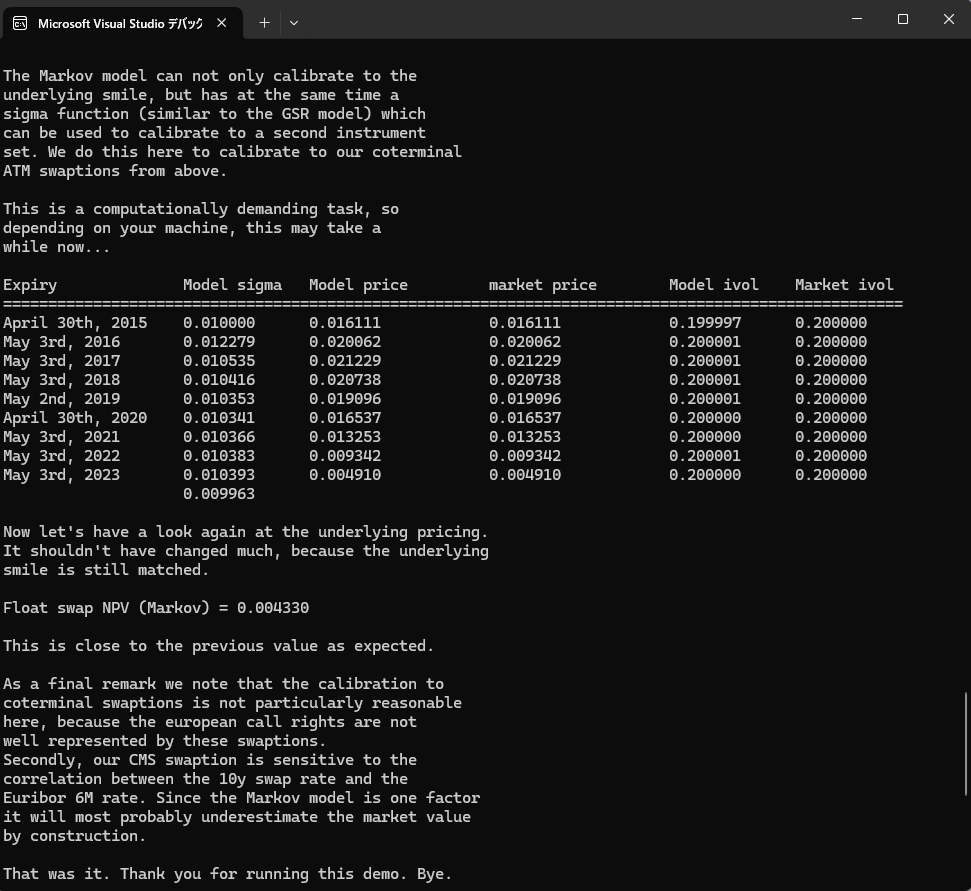Image resolution: width=971 pixels, height=891 pixels.
Task: Click model sigma value 0.010353
Action: click(219, 399)
